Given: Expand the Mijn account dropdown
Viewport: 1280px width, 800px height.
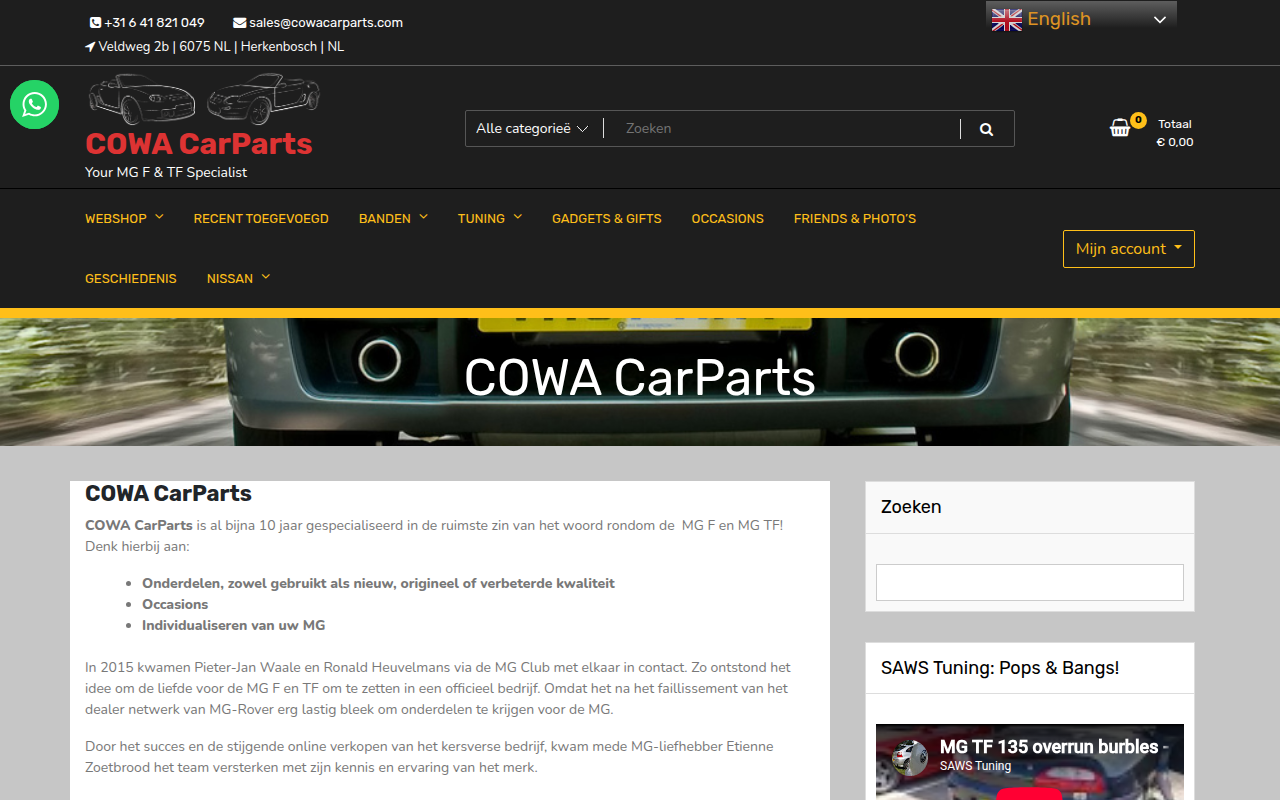Looking at the screenshot, I should coord(1129,249).
